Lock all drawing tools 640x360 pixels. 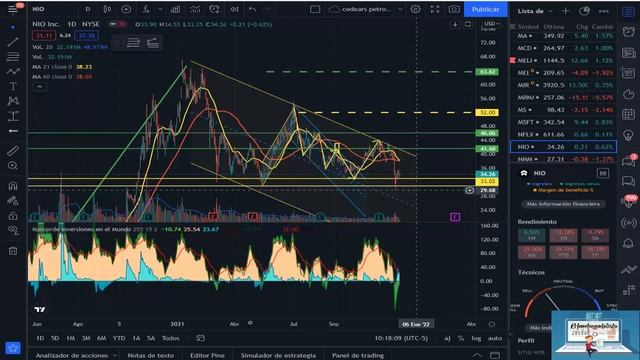coord(13,215)
